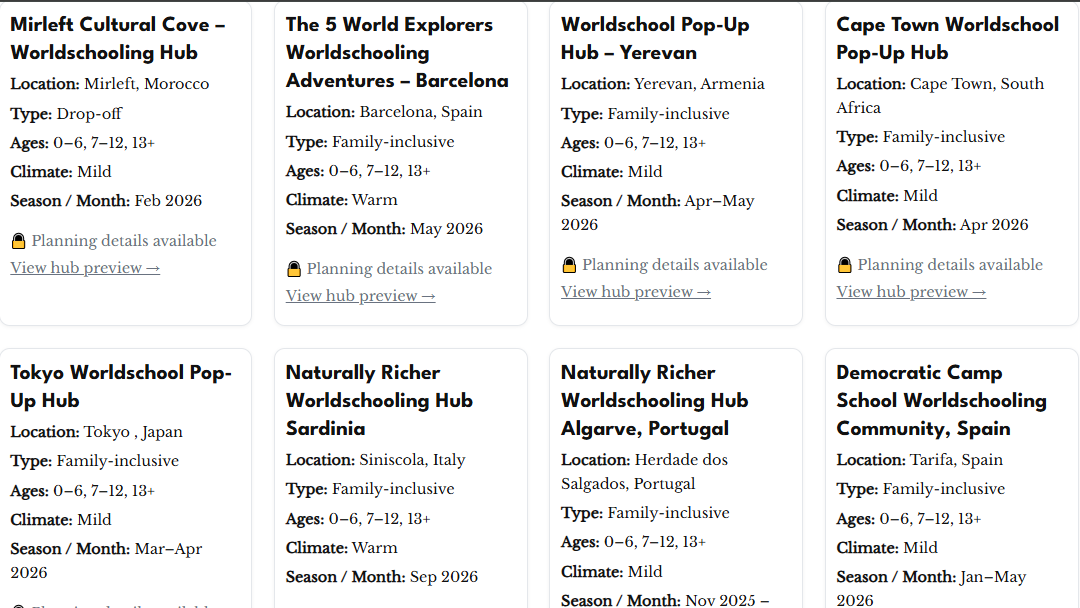1080x608 pixels.
Task: Open the Mirleft hub preview link
Action: click(x=84, y=267)
